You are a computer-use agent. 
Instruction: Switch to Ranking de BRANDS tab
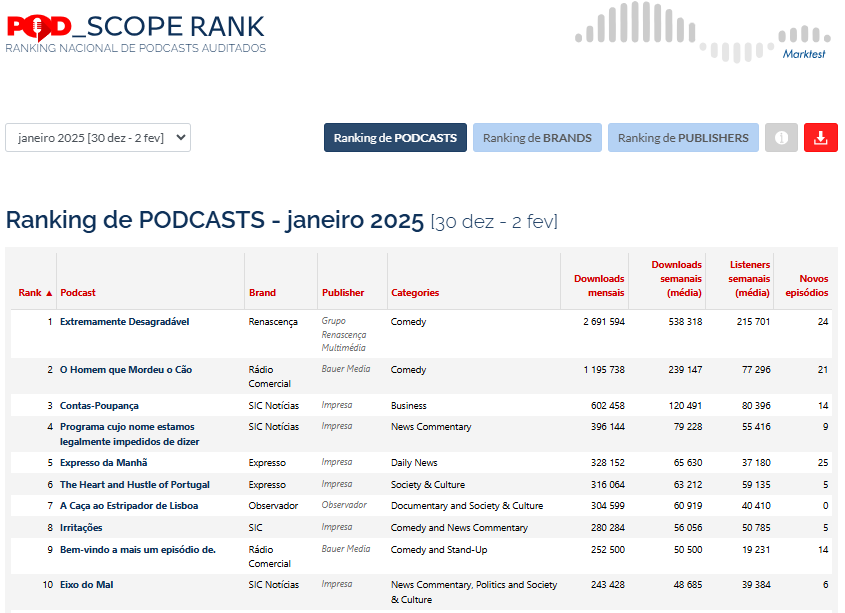coord(537,138)
